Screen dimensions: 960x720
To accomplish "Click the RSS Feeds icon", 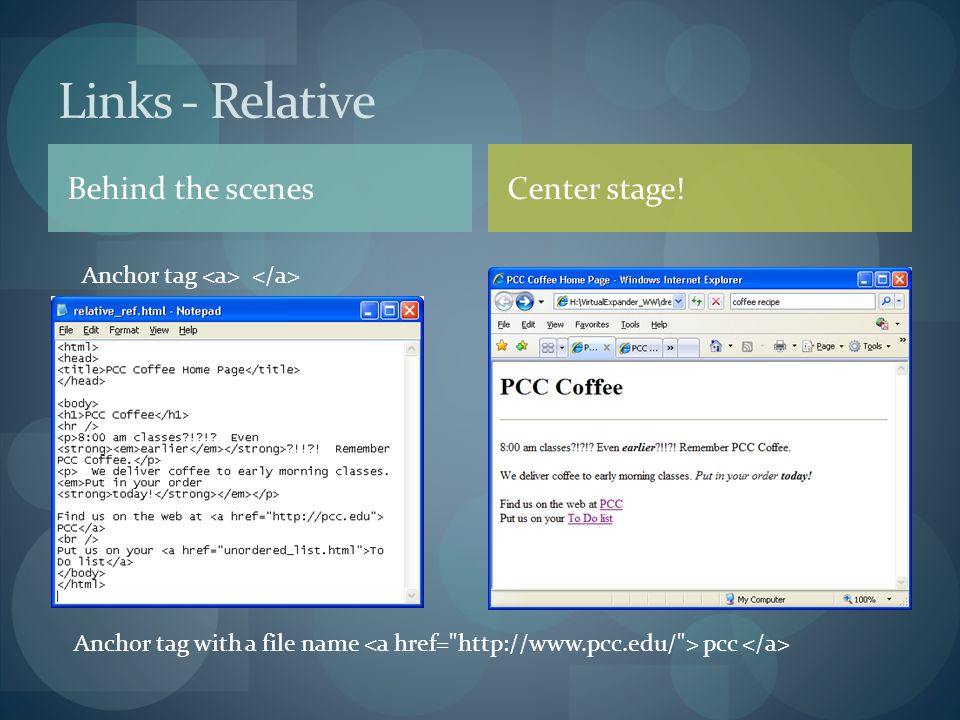I will pos(747,347).
